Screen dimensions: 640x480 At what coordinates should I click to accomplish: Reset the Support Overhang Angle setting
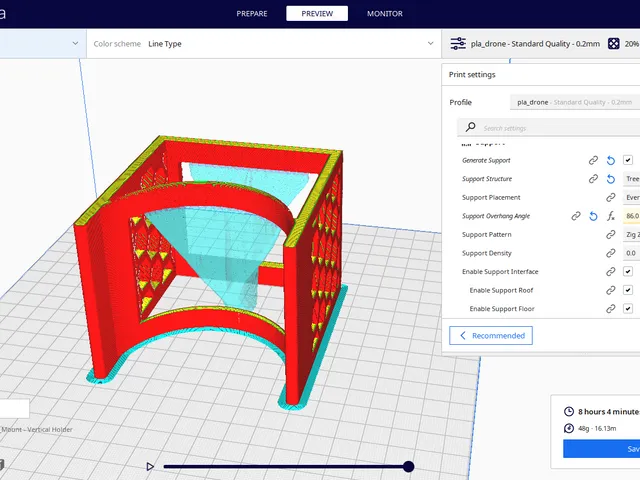pyautogui.click(x=593, y=216)
